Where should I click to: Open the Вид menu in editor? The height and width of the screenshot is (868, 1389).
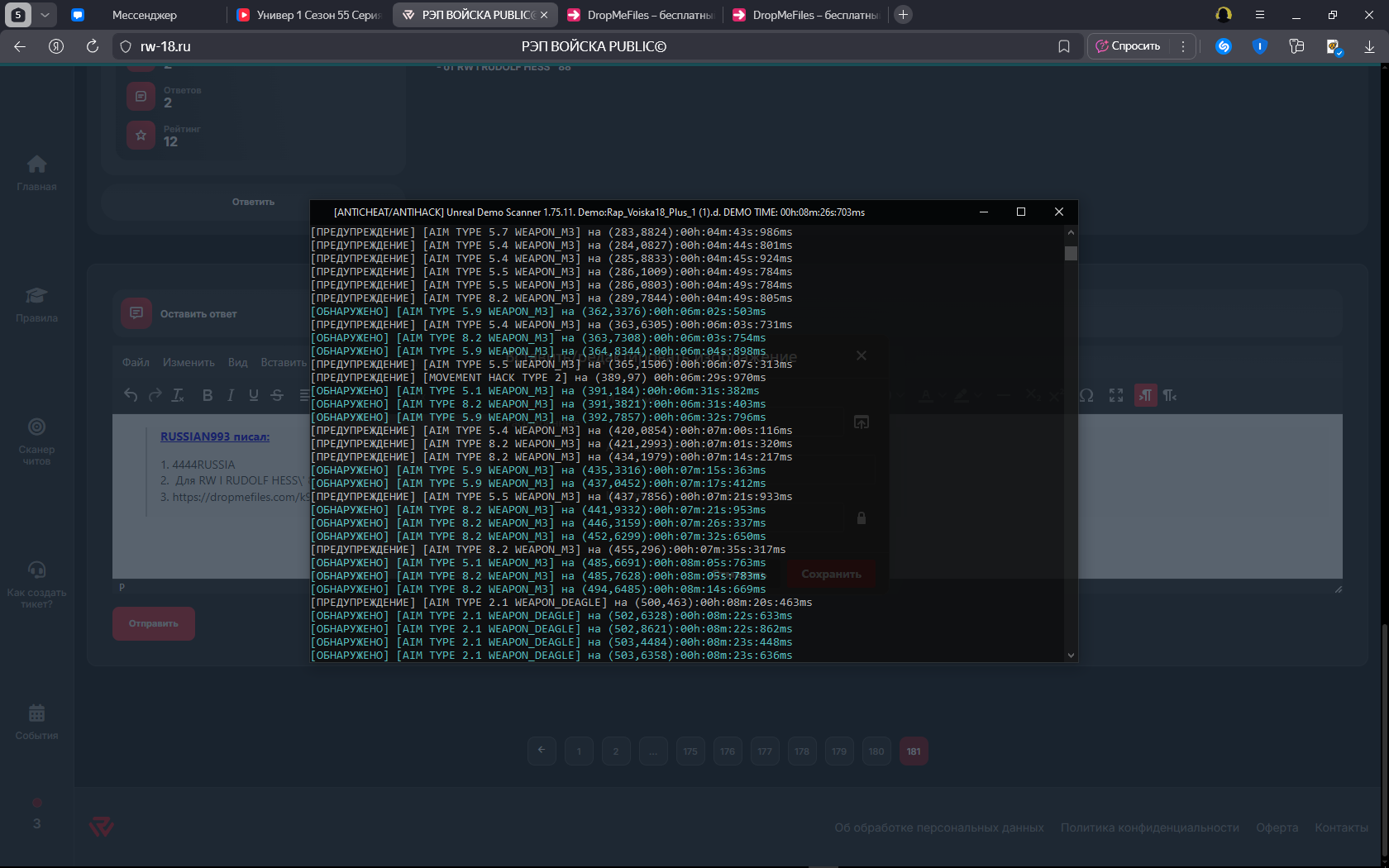(237, 363)
